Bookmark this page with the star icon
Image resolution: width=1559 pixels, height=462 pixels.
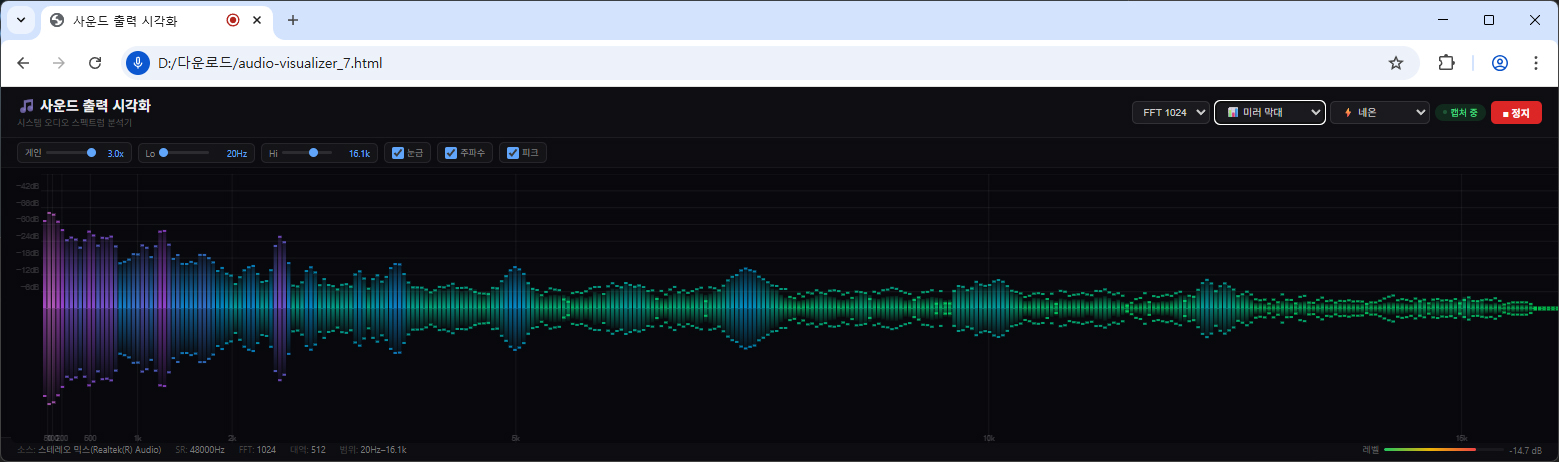tap(1396, 63)
